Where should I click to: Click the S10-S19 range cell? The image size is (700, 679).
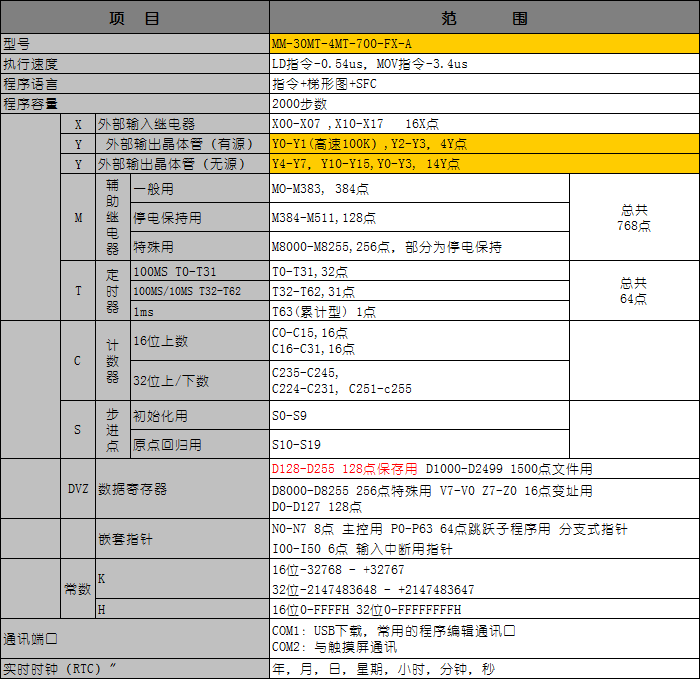pyautogui.click(x=419, y=444)
